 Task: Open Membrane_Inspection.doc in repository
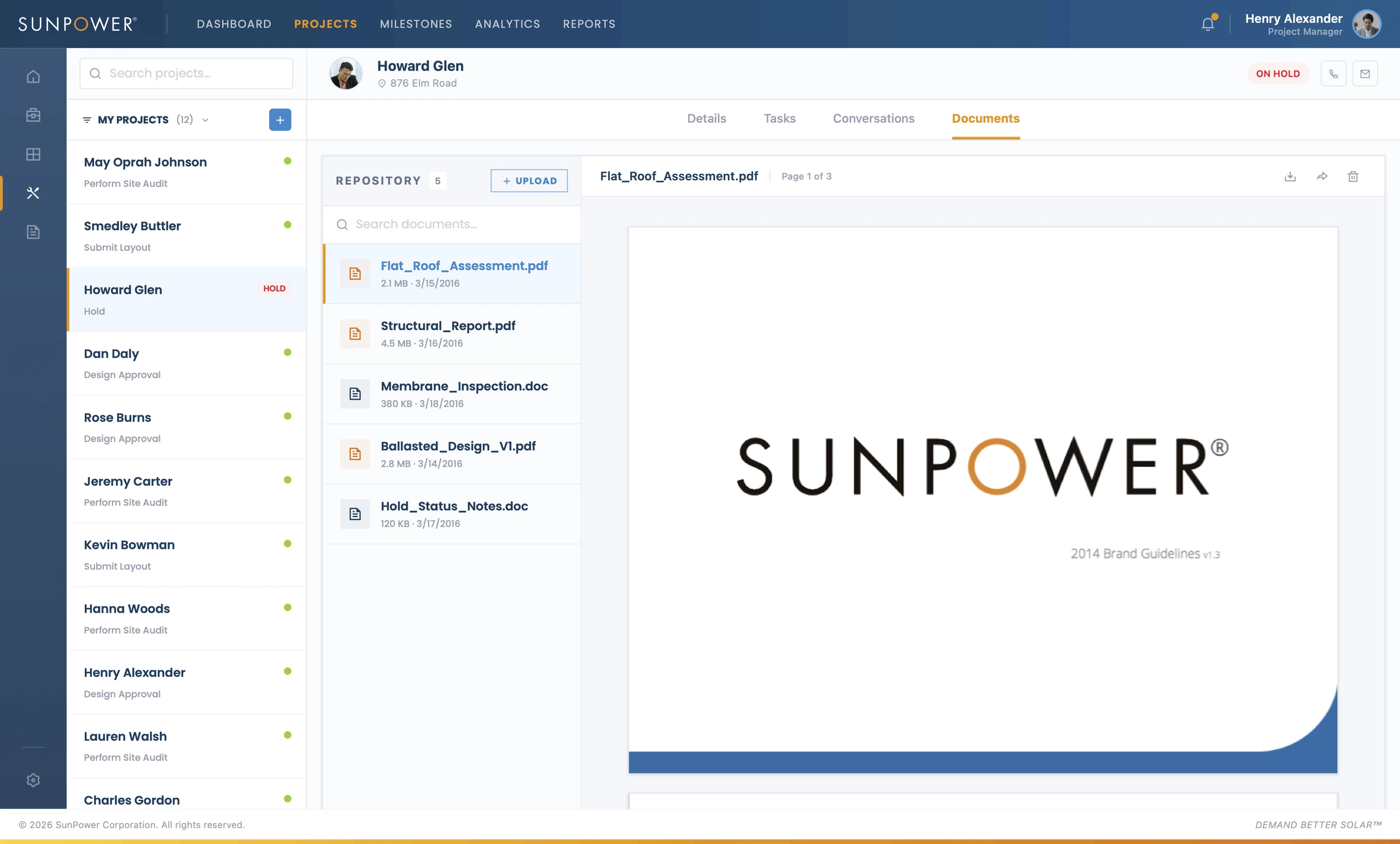click(x=452, y=394)
